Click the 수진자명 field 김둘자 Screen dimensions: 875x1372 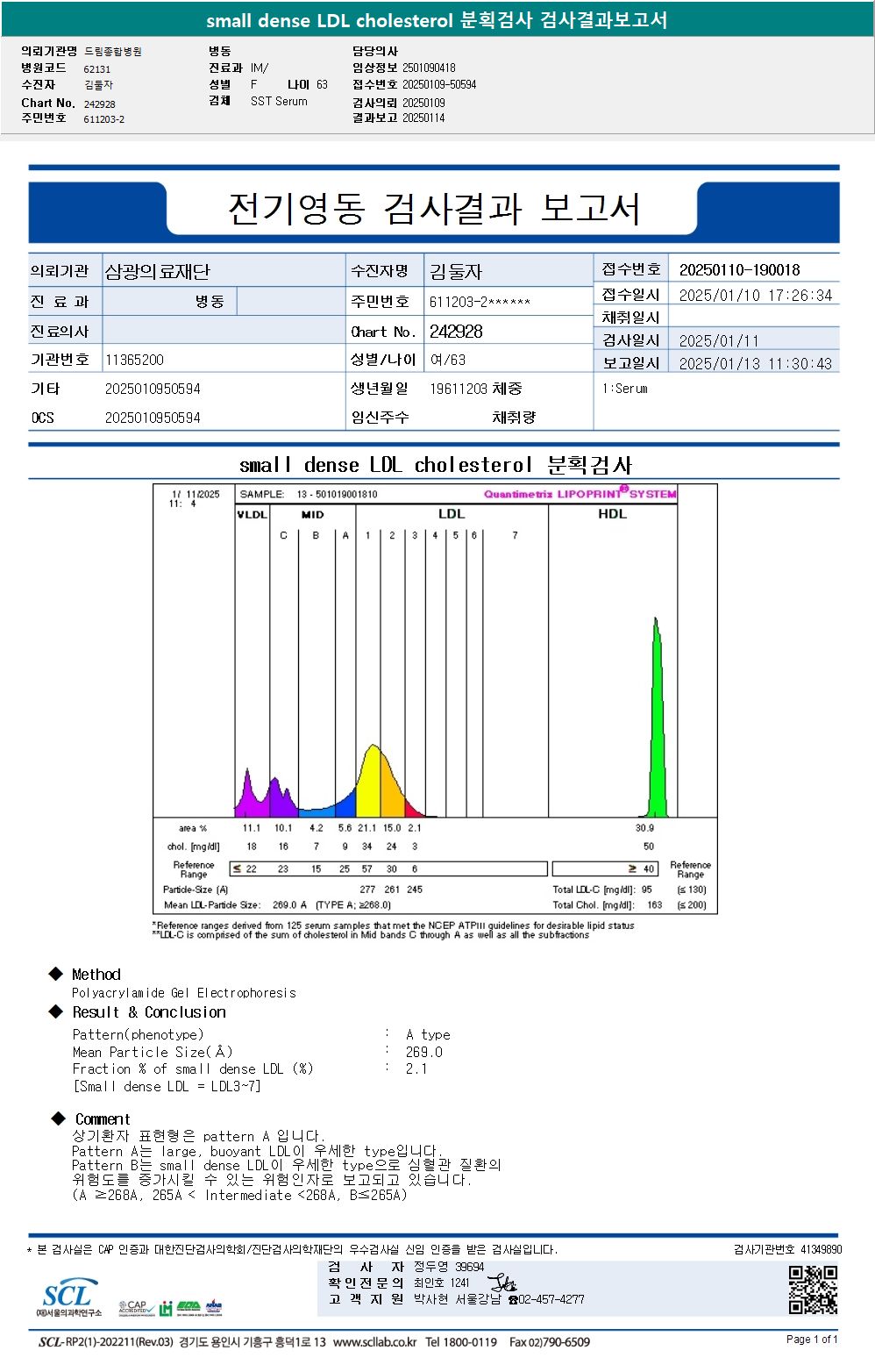pos(456,271)
